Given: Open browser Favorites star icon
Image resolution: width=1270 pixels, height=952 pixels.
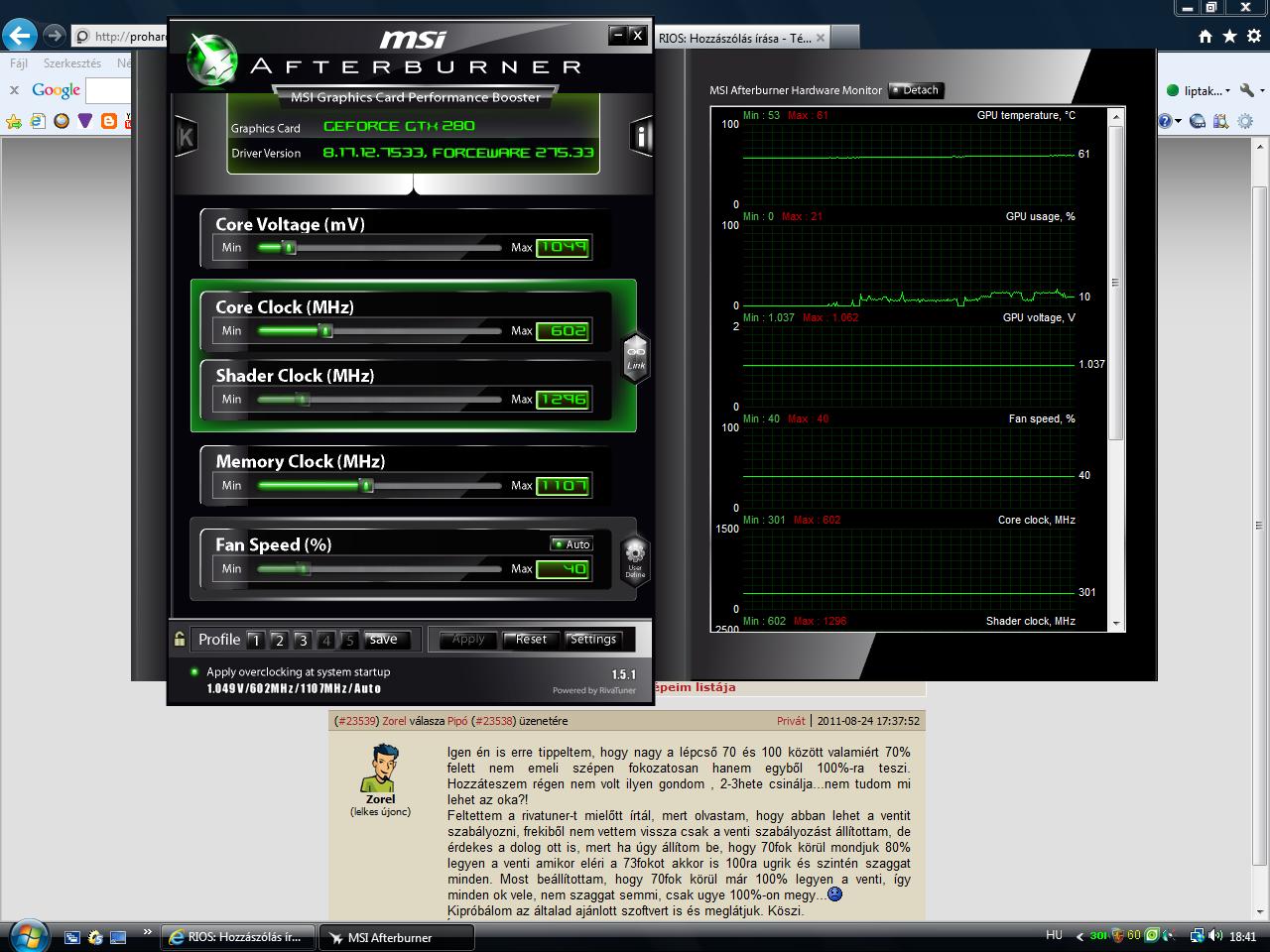Looking at the screenshot, I should tap(1229, 37).
